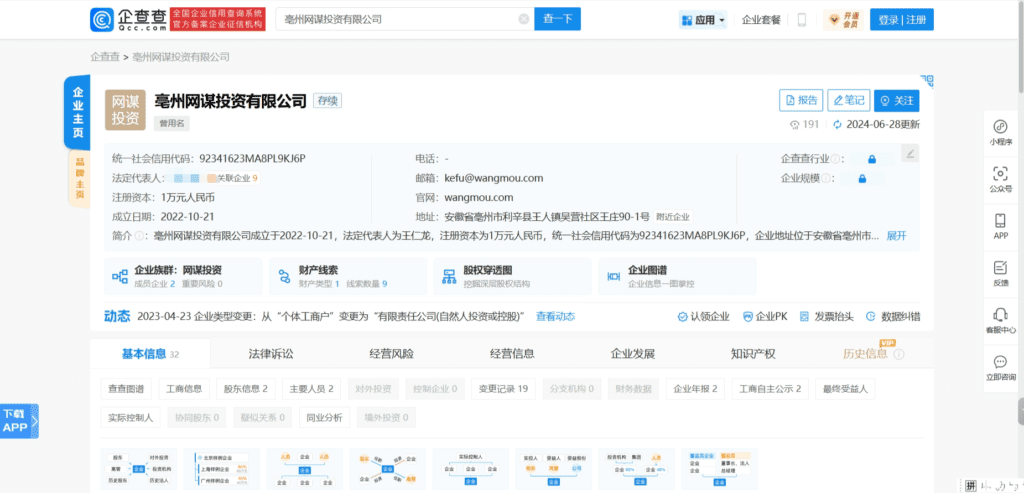The image size is (1024, 493).
Task: Click 企业PK link
Action: pyautogui.click(x=766, y=317)
